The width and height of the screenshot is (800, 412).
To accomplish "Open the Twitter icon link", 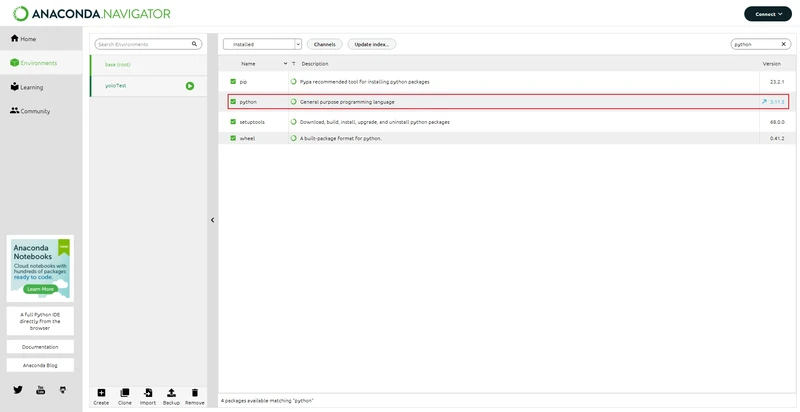I will [x=18, y=390].
